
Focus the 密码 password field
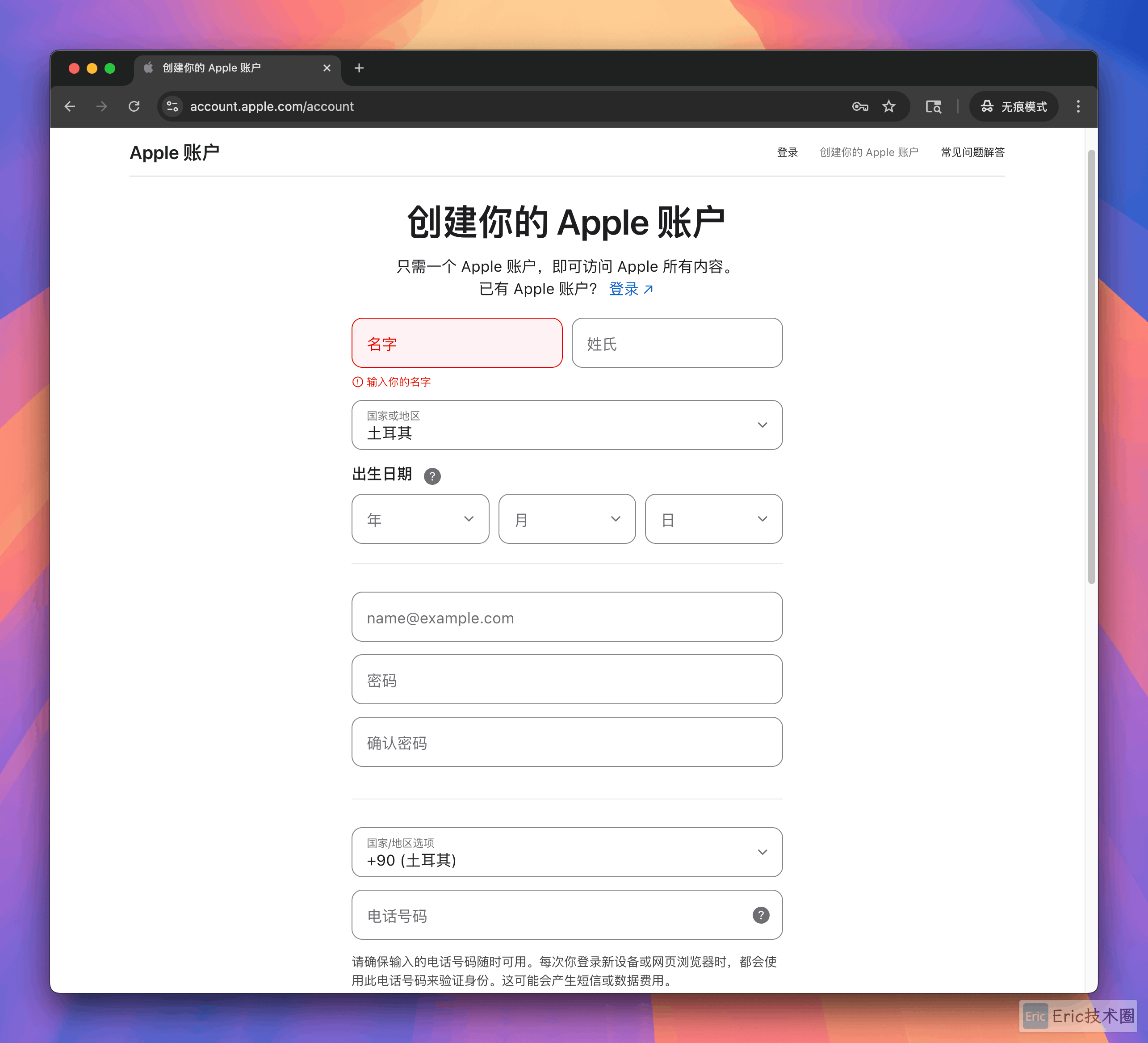[x=567, y=680]
